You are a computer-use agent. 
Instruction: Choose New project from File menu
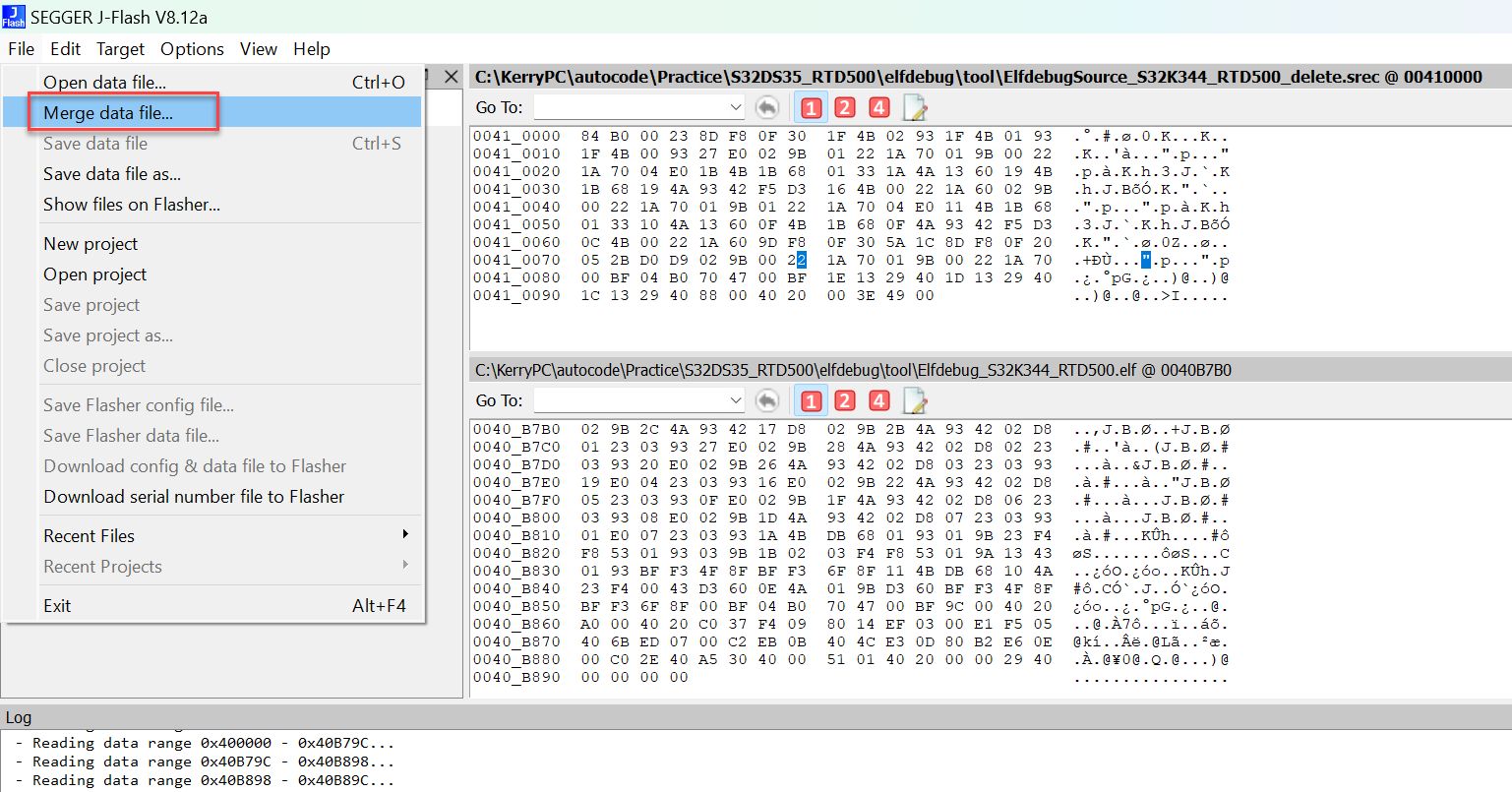(213, 244)
